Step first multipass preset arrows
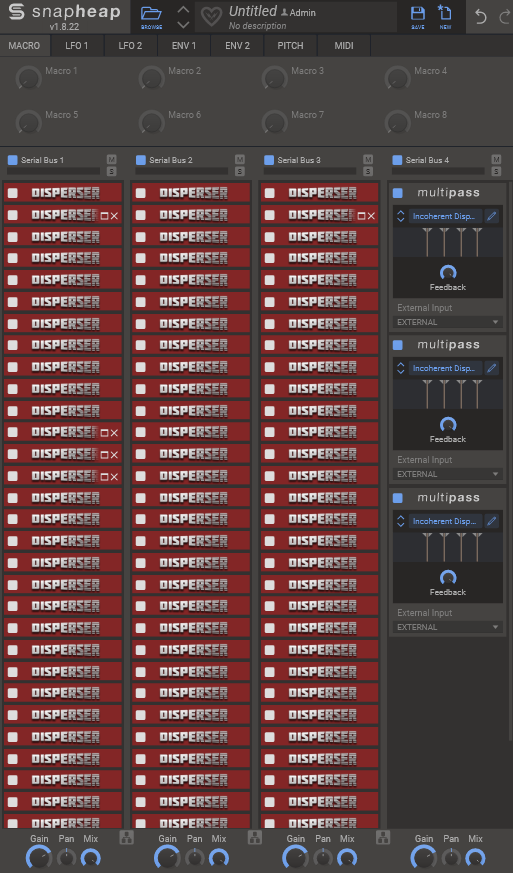The width and height of the screenshot is (513, 873). click(x=400, y=216)
